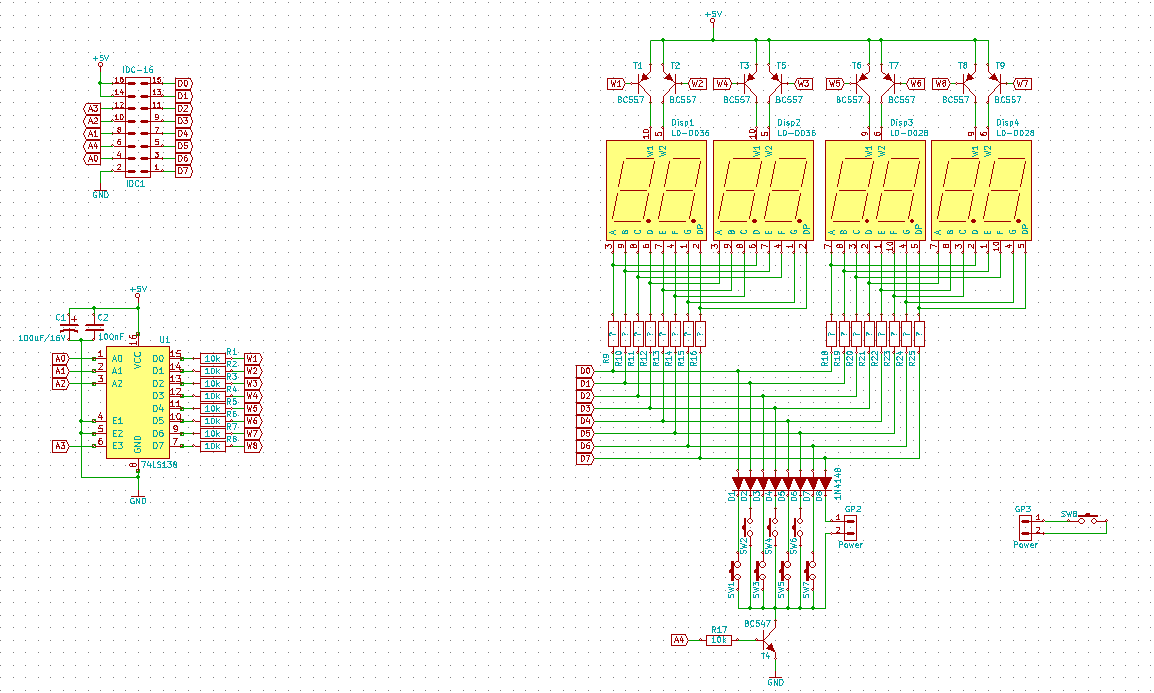The width and height of the screenshot is (1154, 693).
Task: Click the W3 net label beside R3
Action: tap(252, 383)
